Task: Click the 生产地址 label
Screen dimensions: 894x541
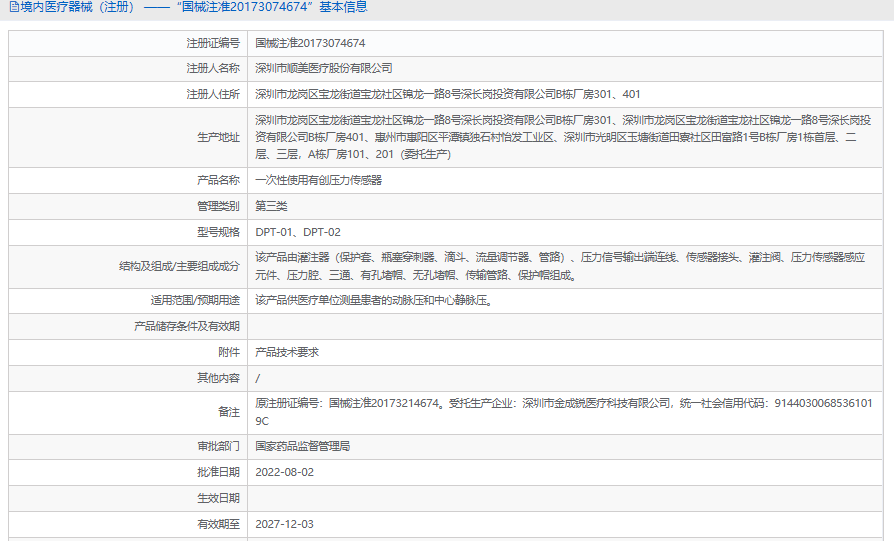Action: coord(218,137)
